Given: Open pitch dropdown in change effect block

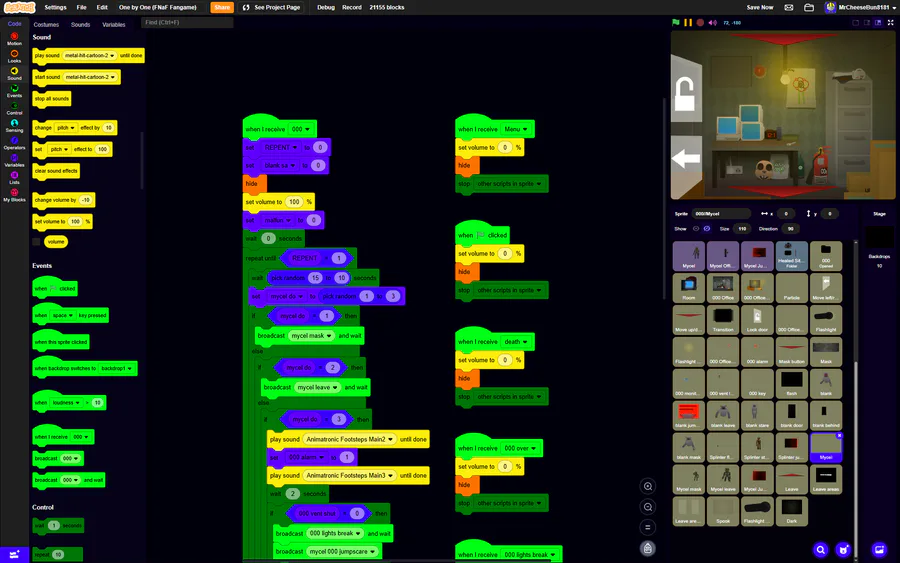Looking at the screenshot, I should pos(65,127).
